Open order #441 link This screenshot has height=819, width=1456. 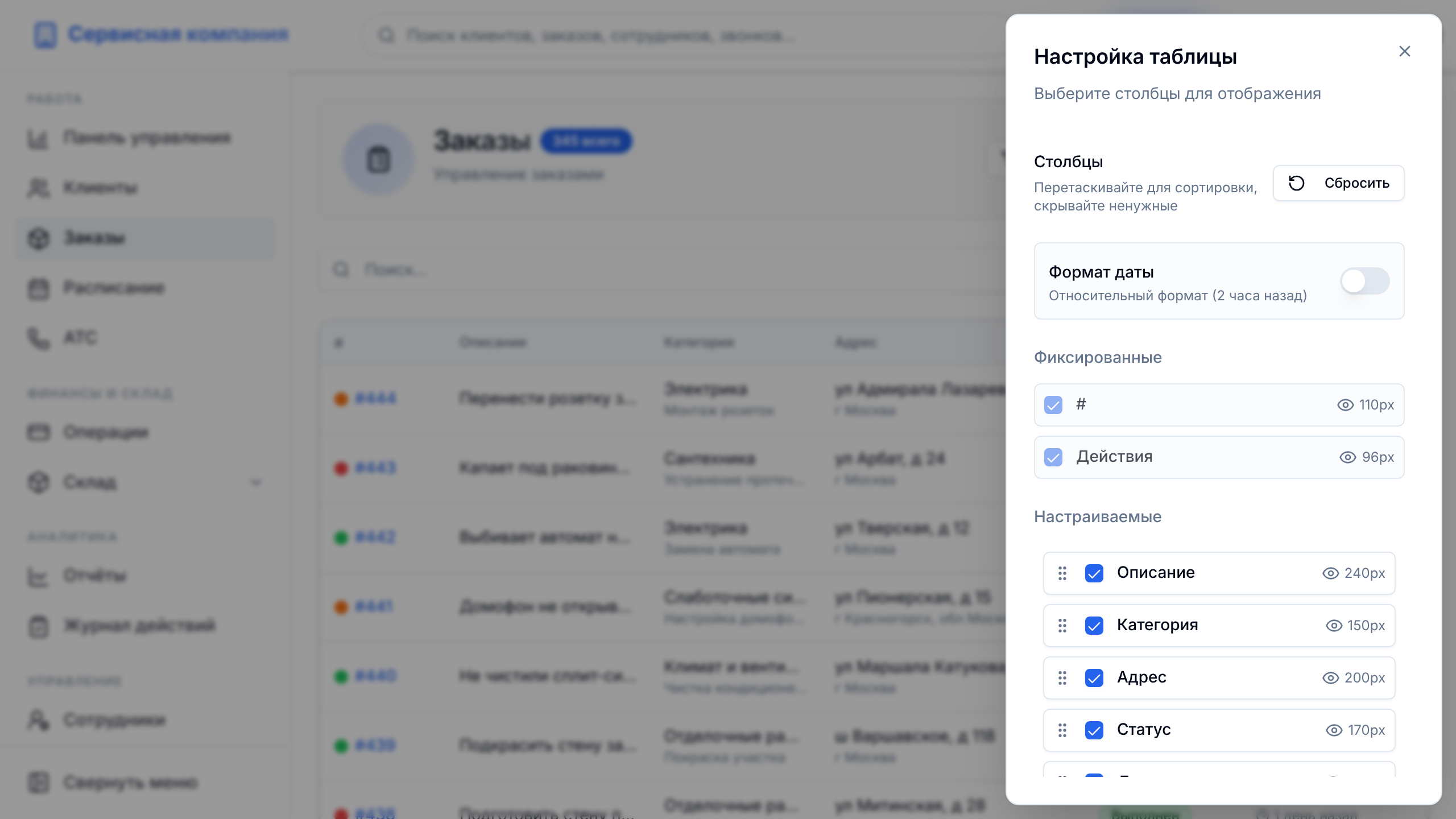[x=374, y=607]
